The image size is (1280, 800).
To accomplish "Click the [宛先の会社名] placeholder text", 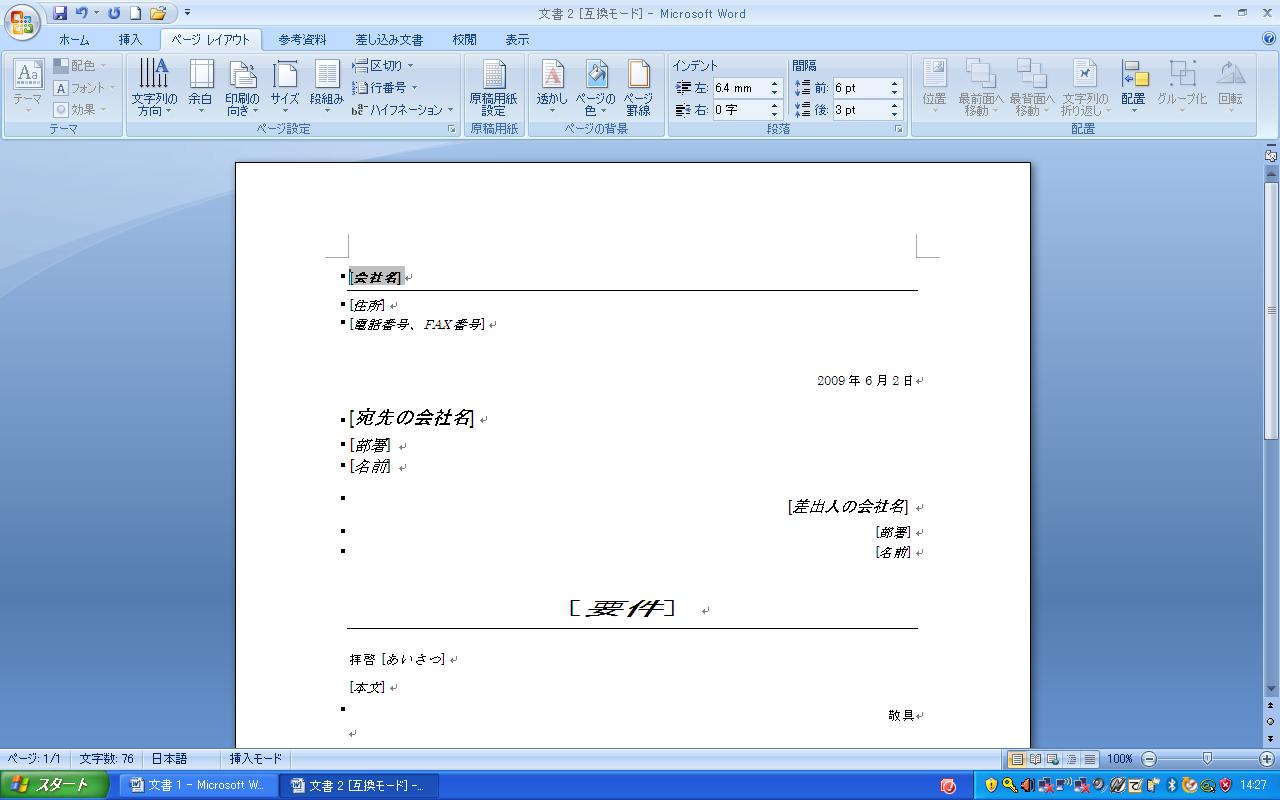I will (x=412, y=418).
